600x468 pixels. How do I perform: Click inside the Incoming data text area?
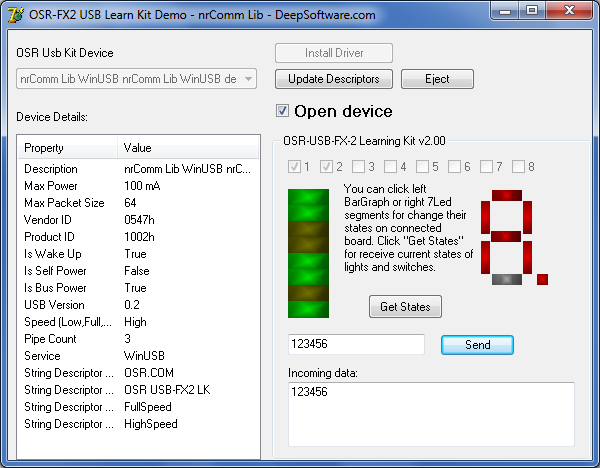(x=431, y=414)
